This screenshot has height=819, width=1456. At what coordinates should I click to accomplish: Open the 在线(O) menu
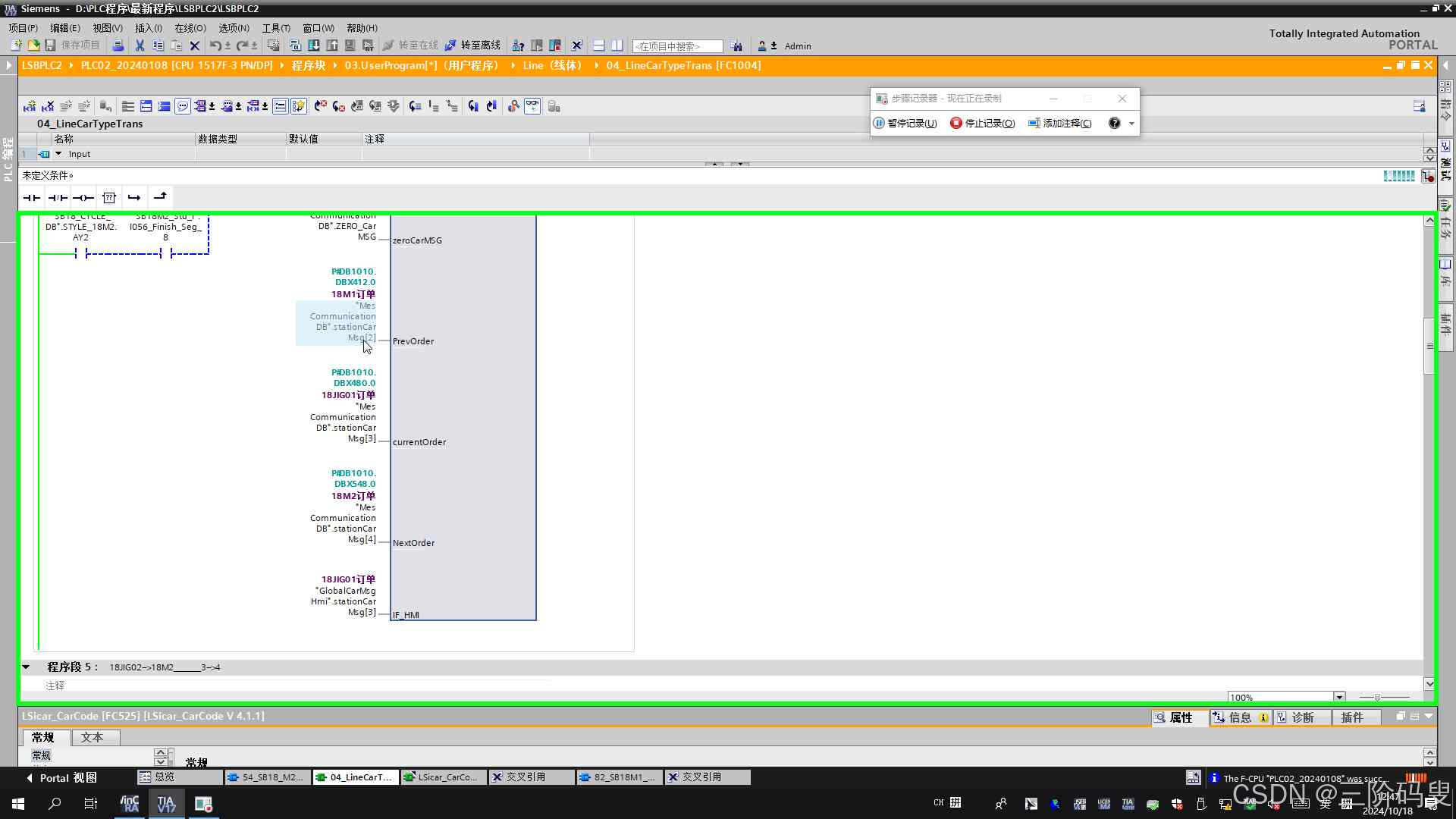190,28
